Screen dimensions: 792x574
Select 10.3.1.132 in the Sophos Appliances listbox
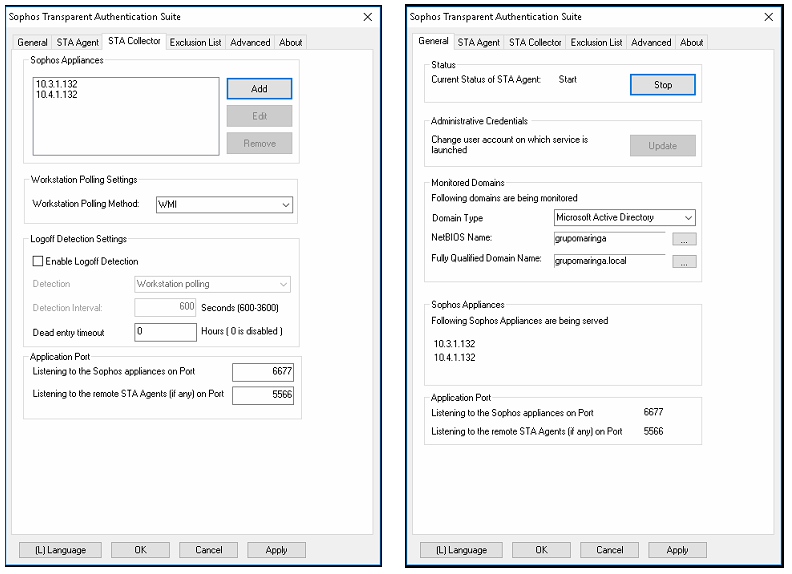point(56,84)
